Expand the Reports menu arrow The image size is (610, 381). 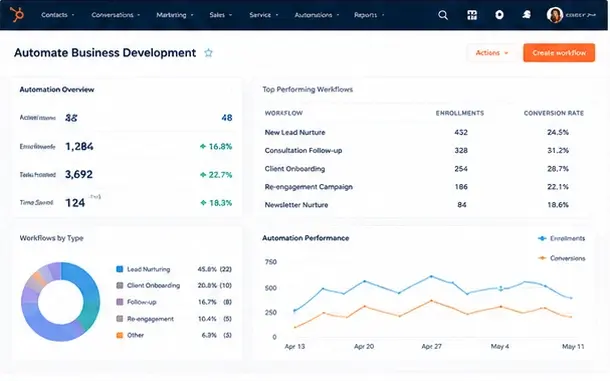tap(383, 15)
